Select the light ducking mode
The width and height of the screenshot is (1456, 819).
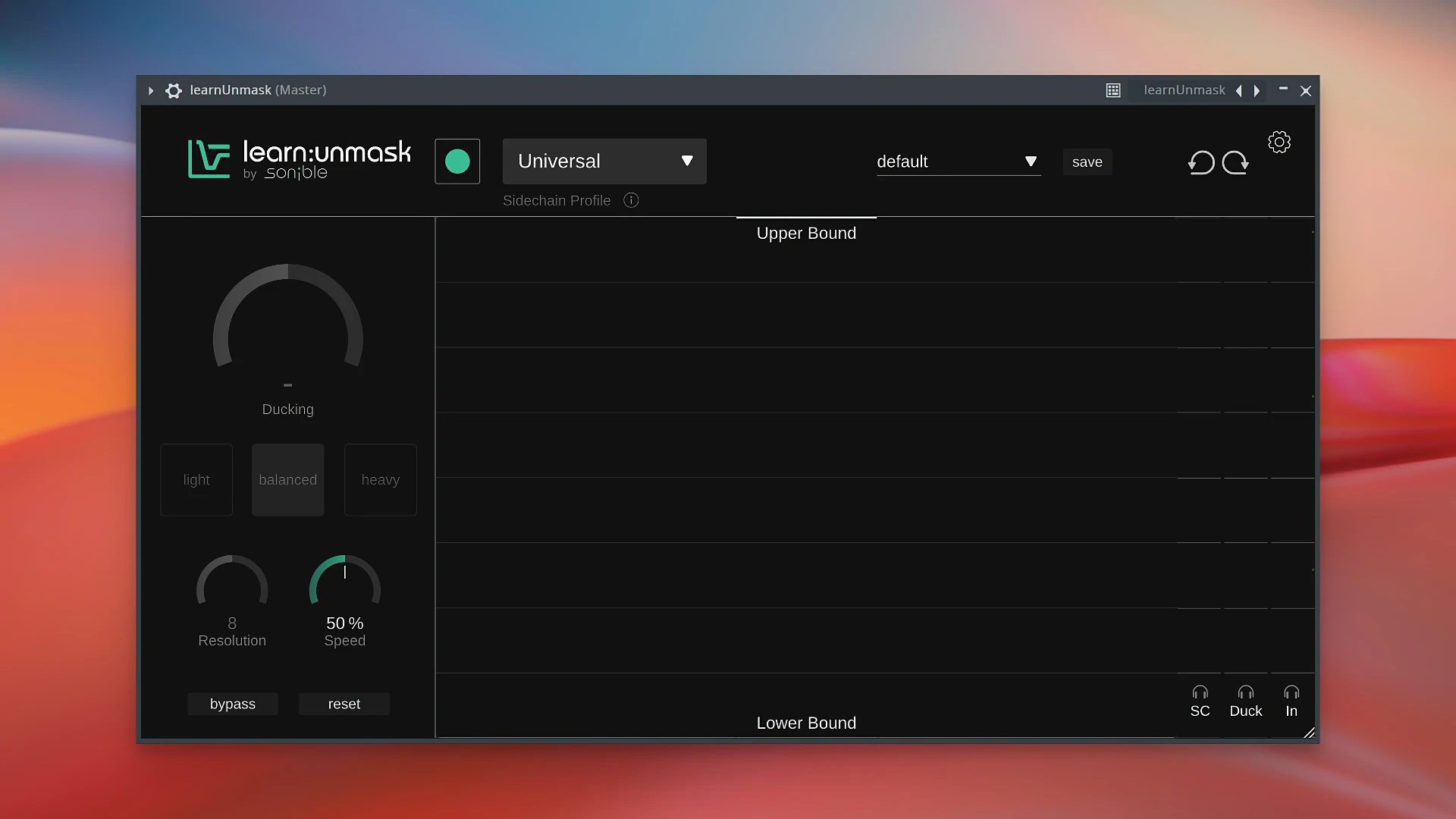pyautogui.click(x=196, y=480)
